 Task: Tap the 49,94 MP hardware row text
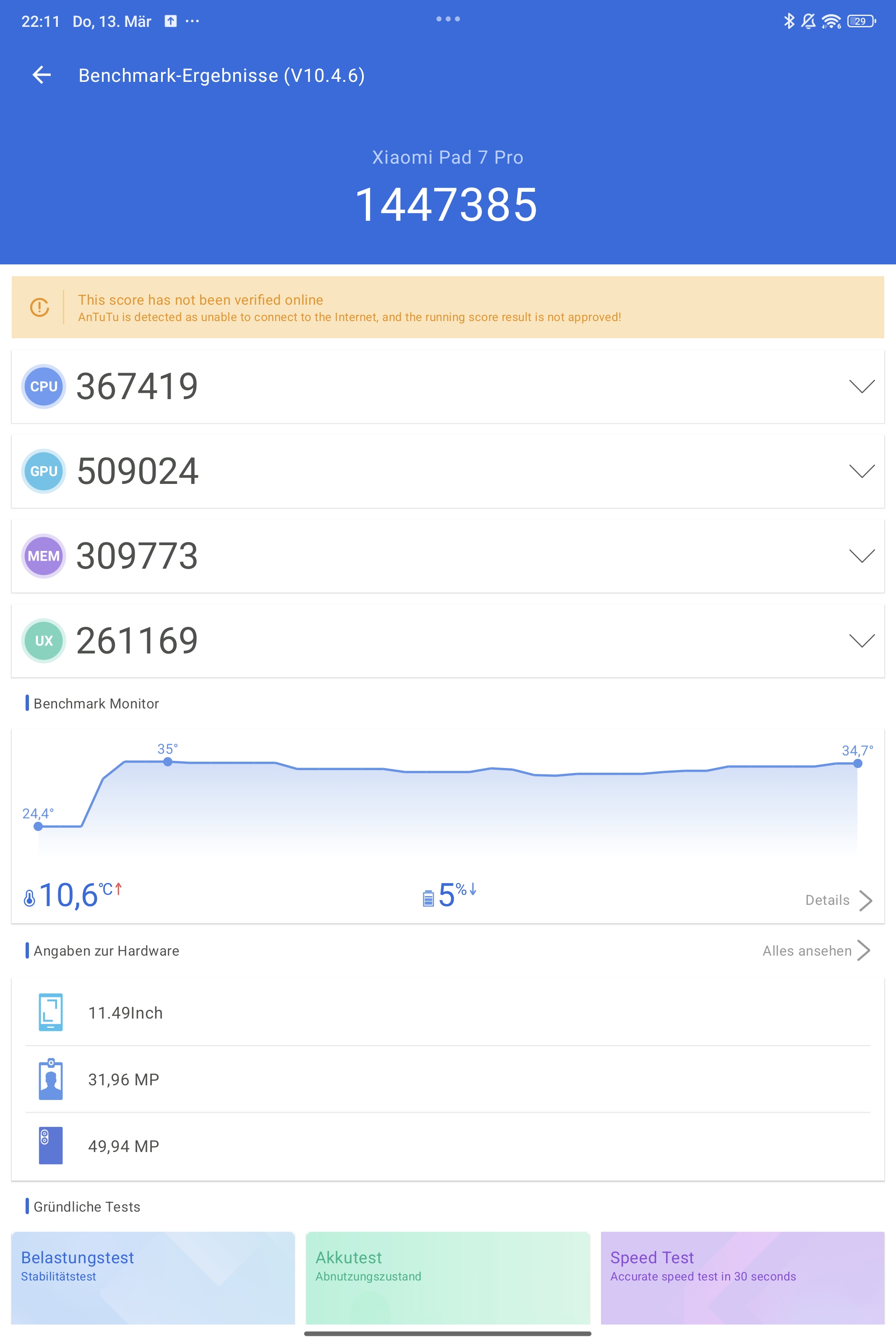tap(123, 1146)
